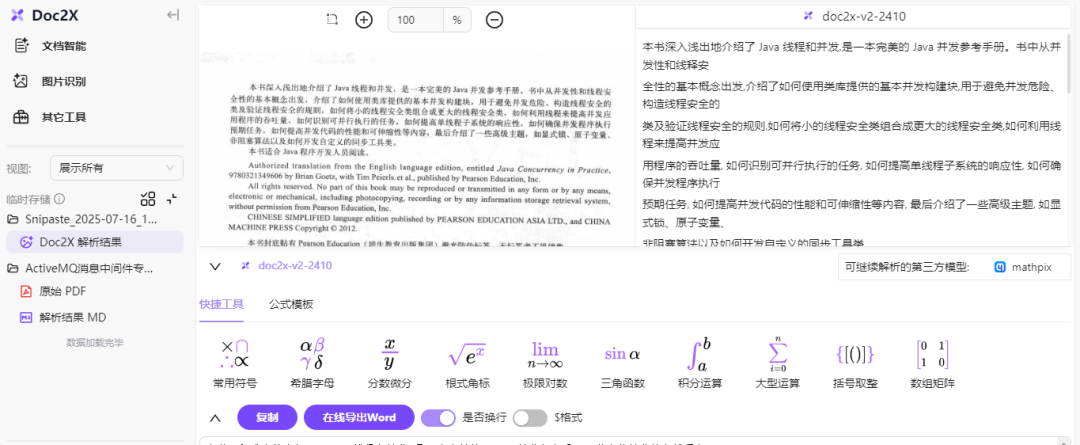This screenshot has width=1080, height=445.
Task: Open 根式角标 formula group
Action: (x=468, y=363)
